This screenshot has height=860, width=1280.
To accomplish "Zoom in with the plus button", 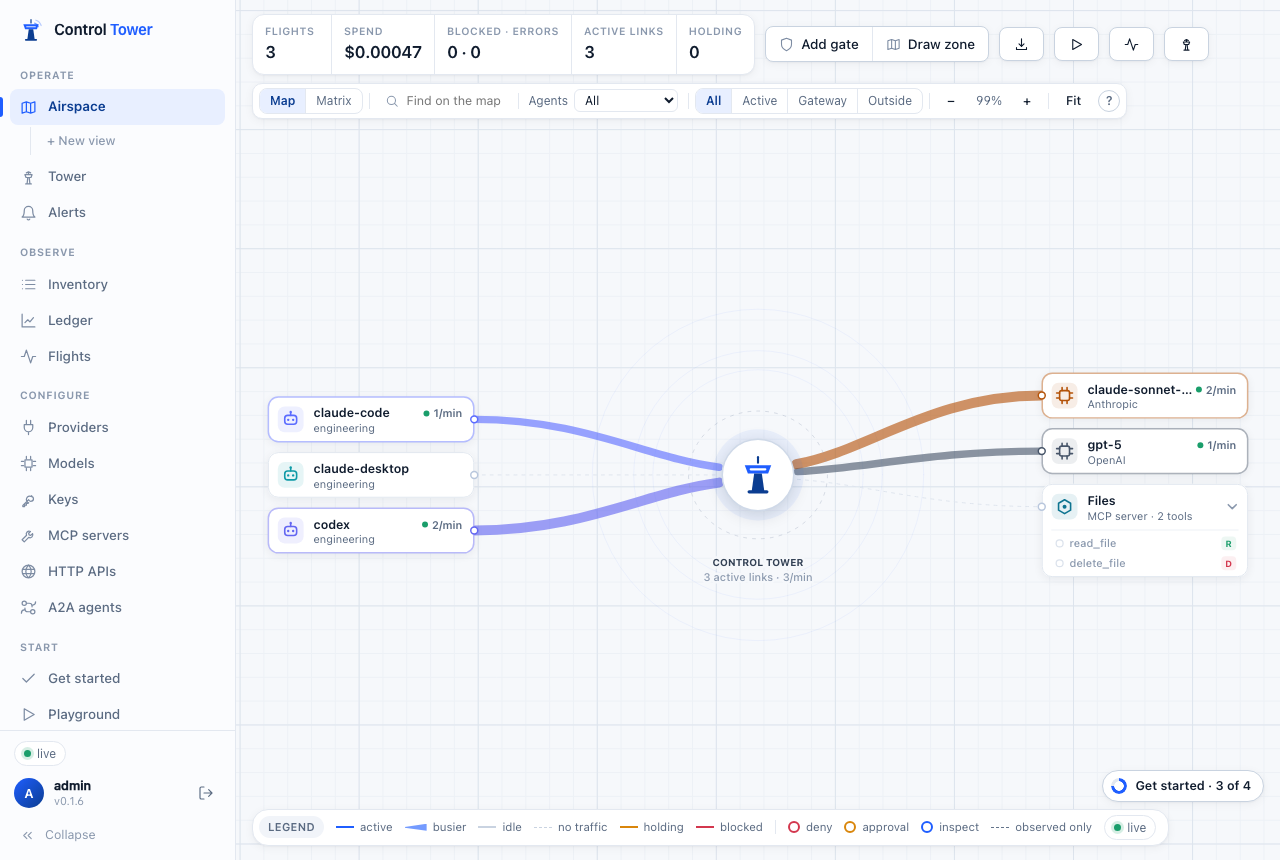I will tap(1027, 101).
